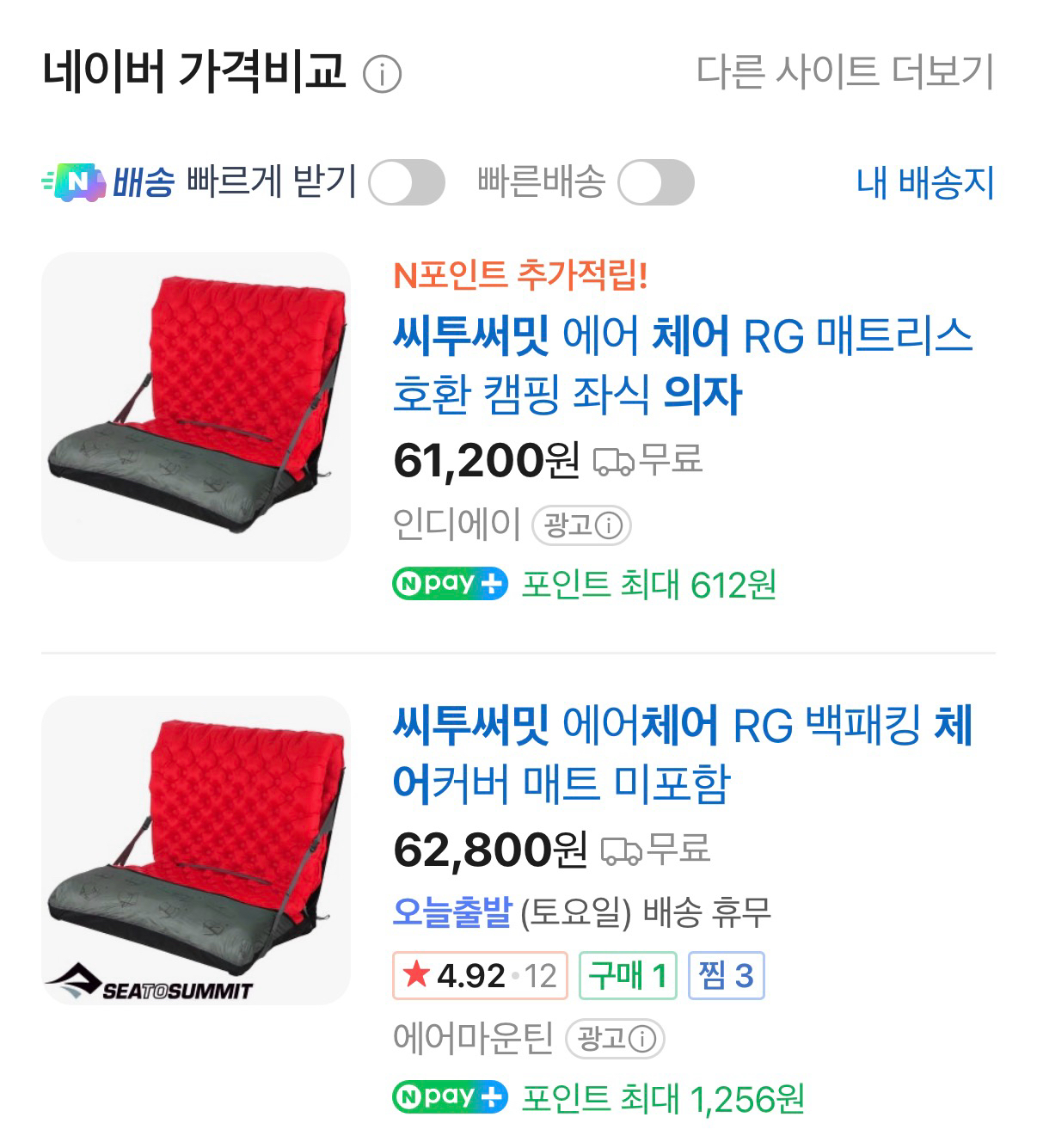Click the 4.92 star rating badge
Screen dimensions: 1037x1148
point(480,975)
